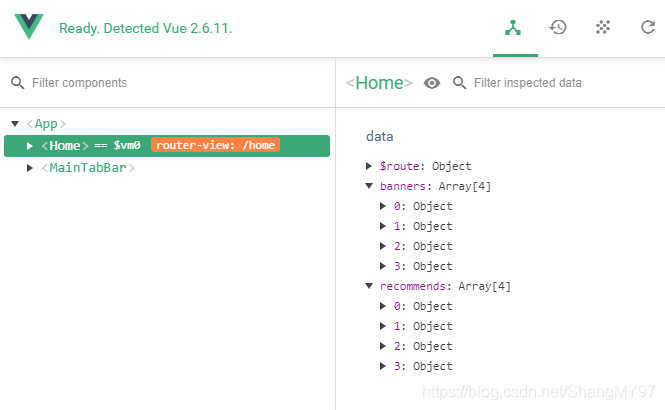Click the recommends key text
Screen dimensions: 665x410
click(413, 286)
